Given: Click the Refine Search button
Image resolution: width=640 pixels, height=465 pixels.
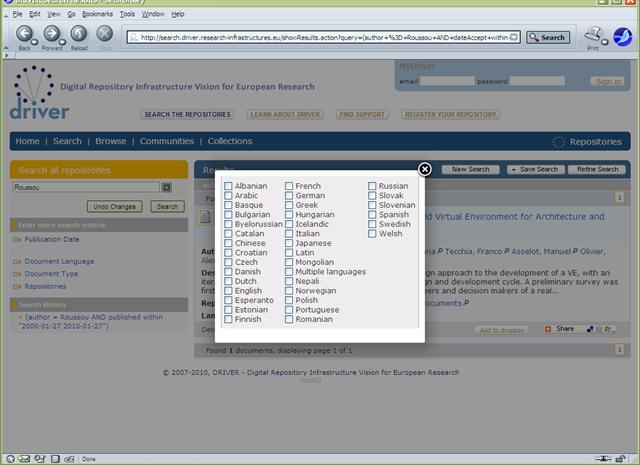Looking at the screenshot, I should click(597, 169).
